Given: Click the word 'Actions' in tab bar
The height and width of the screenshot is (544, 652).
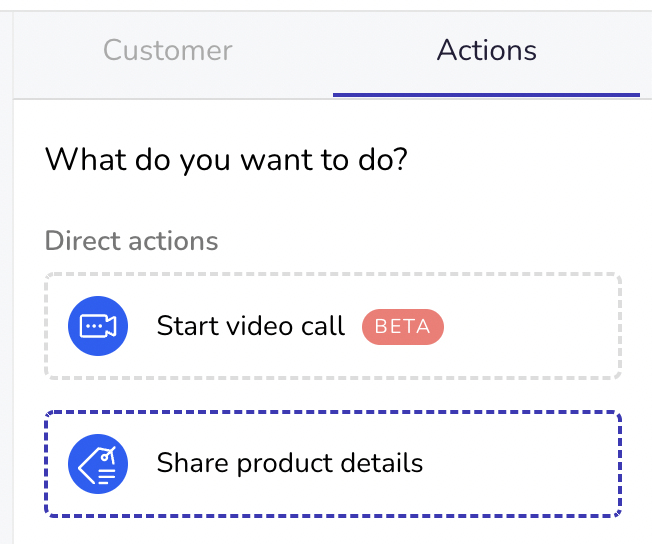Looking at the screenshot, I should point(487,50).
